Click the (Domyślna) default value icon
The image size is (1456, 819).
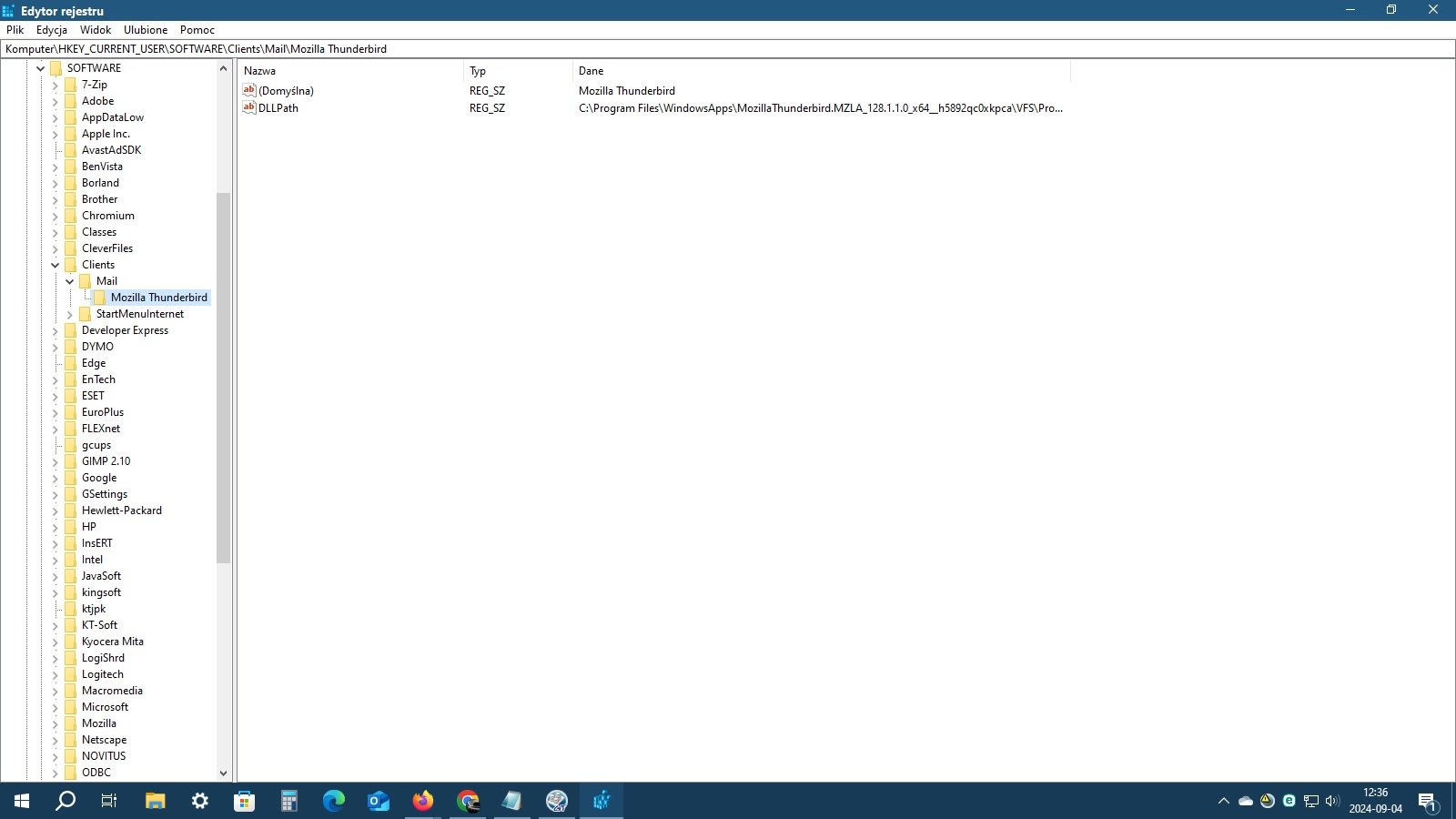coord(249,90)
